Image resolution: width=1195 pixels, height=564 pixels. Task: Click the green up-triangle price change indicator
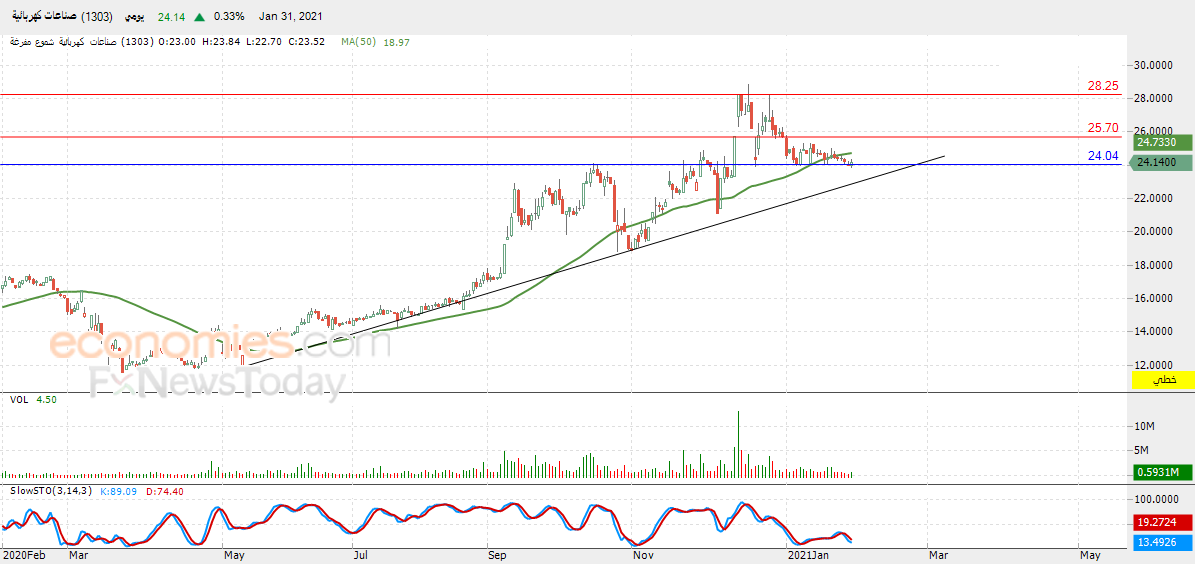(x=199, y=17)
